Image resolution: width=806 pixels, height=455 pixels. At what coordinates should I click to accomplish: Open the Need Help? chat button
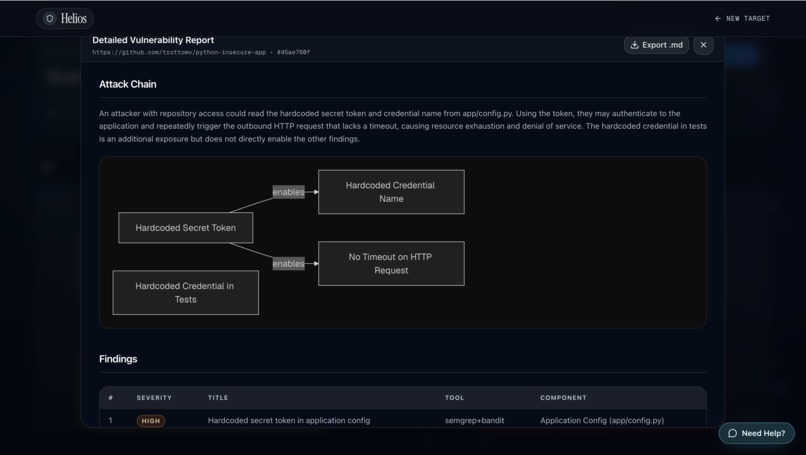tap(757, 433)
